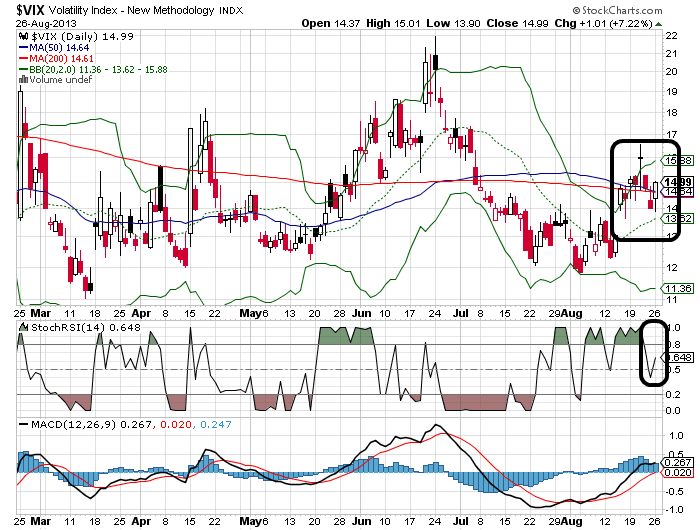This screenshot has height=530, width=700.
Task: Click the Jun date label under the price panel
Action: click(x=361, y=313)
